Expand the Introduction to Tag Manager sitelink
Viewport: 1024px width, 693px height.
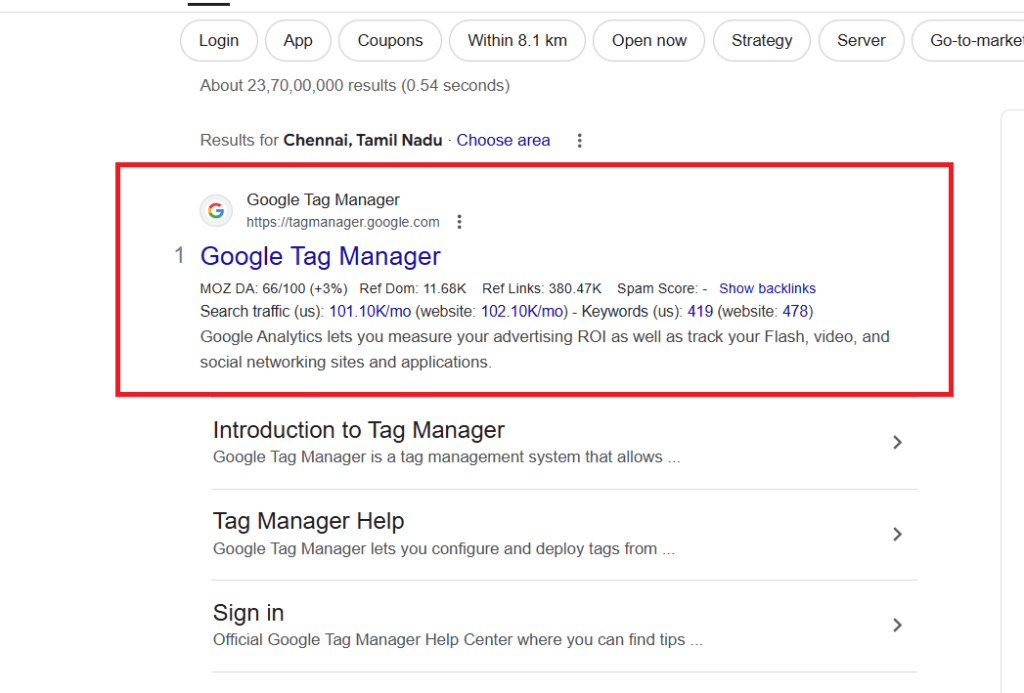[x=897, y=442]
